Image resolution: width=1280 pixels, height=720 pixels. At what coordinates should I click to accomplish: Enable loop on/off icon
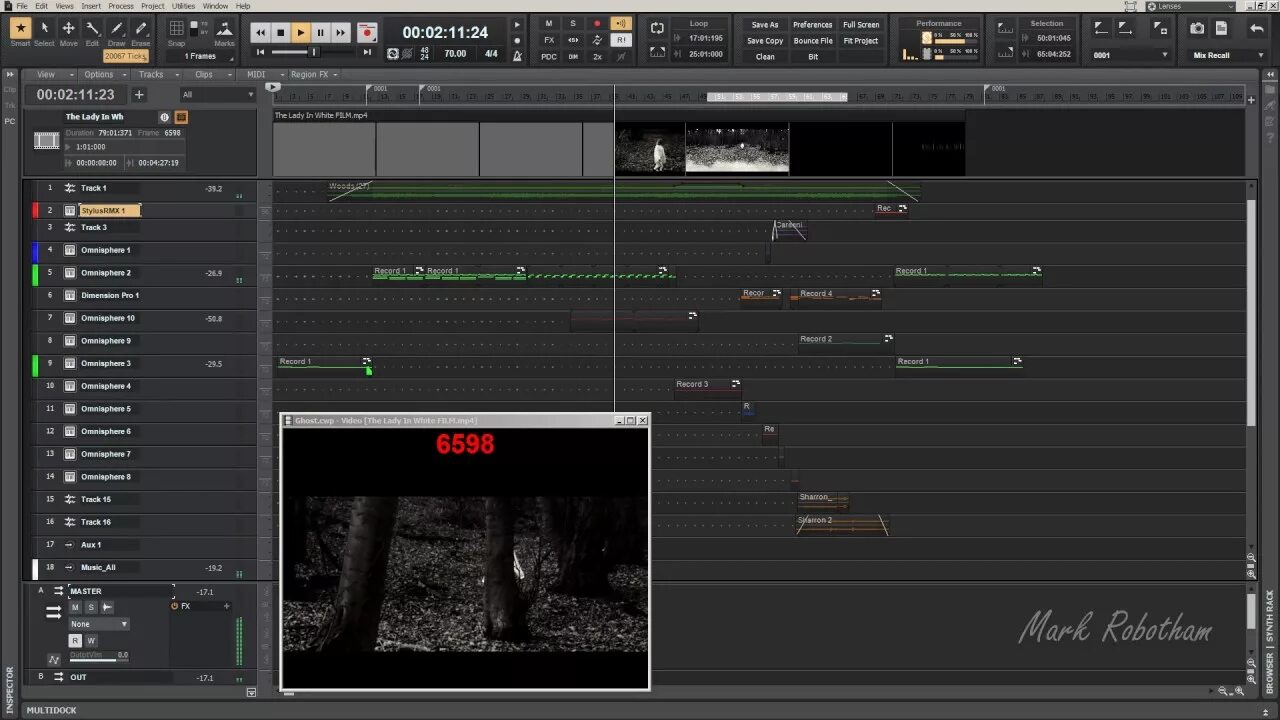(657, 28)
